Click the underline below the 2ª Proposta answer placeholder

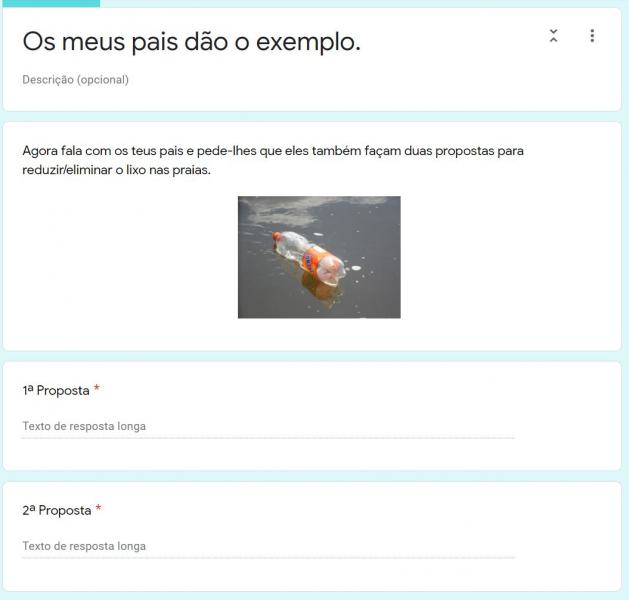click(x=268, y=557)
